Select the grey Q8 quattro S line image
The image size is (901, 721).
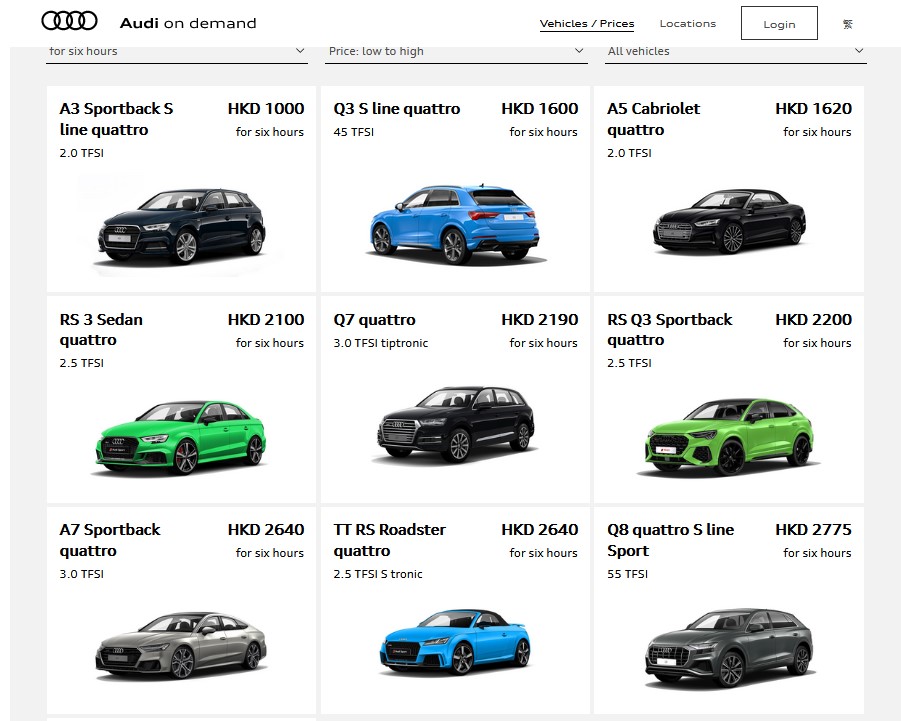click(x=730, y=648)
